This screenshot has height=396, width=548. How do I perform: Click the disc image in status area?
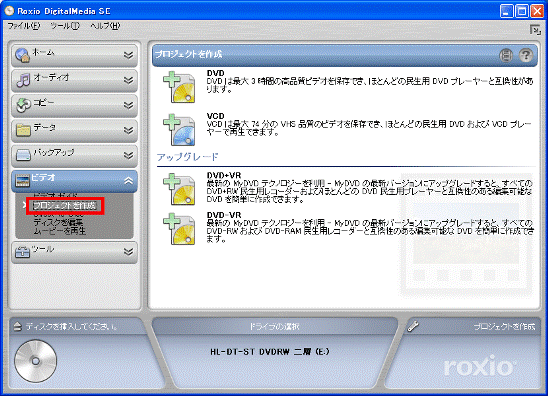[35, 361]
